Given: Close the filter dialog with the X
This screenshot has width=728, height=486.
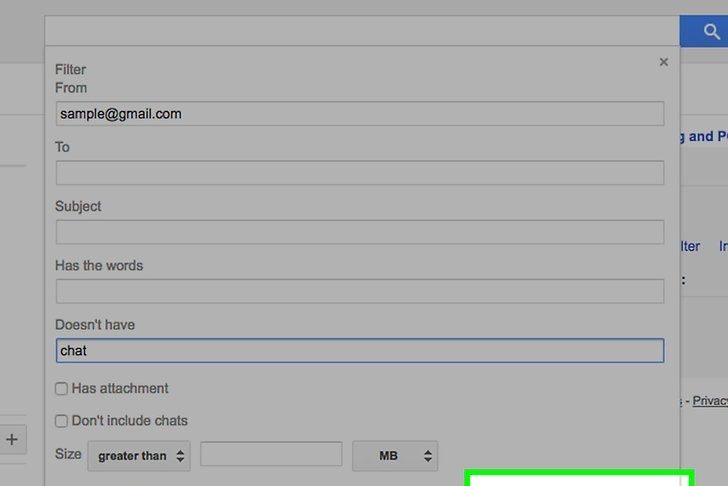Looking at the screenshot, I should (663, 62).
